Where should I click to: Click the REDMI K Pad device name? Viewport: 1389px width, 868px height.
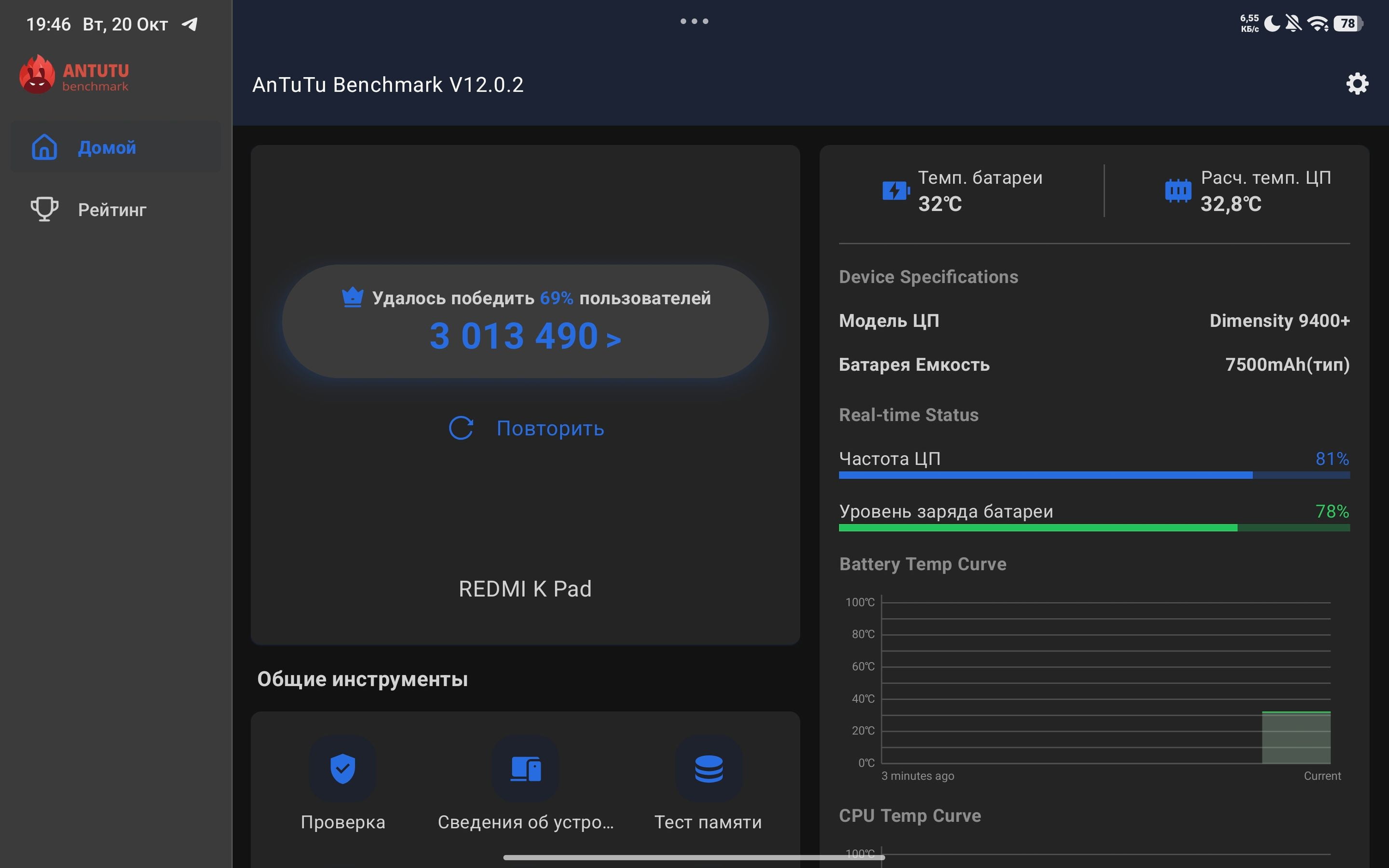(x=525, y=589)
